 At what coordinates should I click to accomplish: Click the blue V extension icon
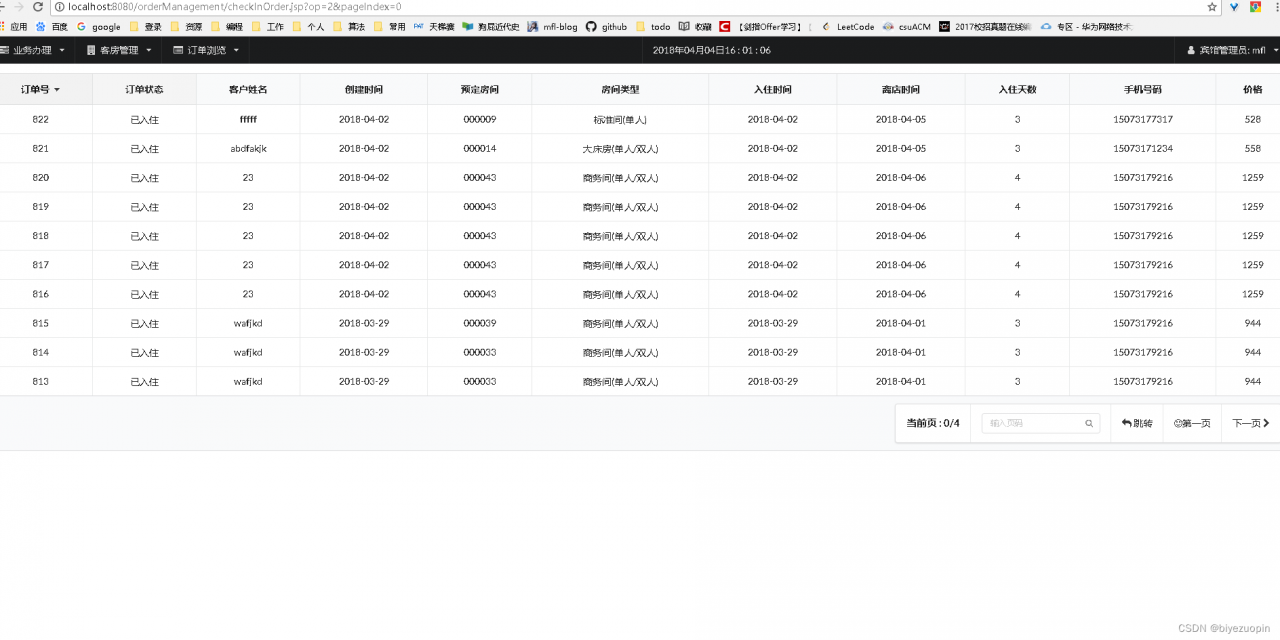tap(1234, 7)
